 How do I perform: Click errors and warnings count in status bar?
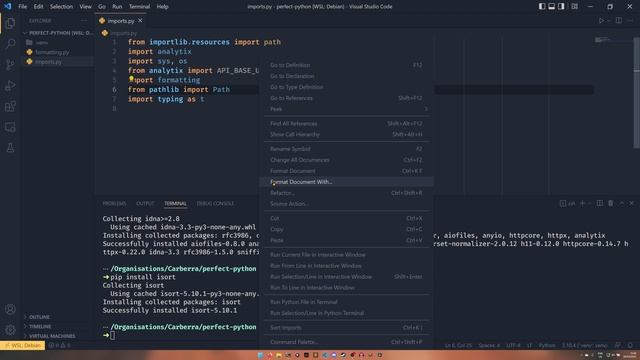(x=60, y=345)
